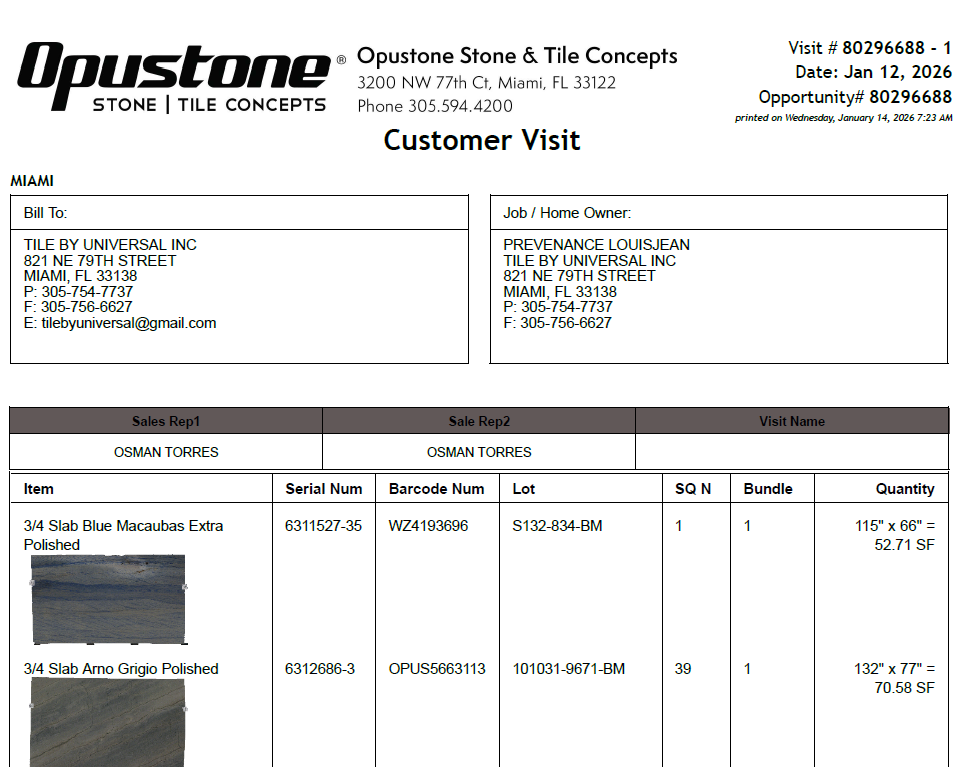The height and width of the screenshot is (767, 959).
Task: Click fax F: 305-756-6627 in Bill To
Action: point(78,307)
